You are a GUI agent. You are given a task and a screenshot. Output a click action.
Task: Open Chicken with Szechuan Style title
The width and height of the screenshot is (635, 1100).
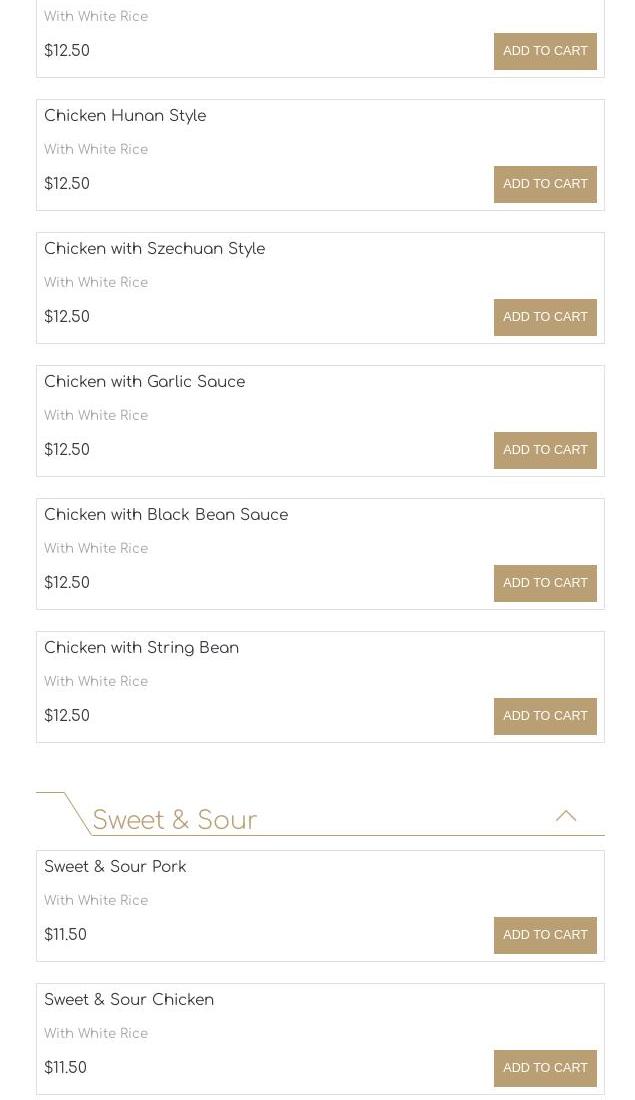click(154, 249)
